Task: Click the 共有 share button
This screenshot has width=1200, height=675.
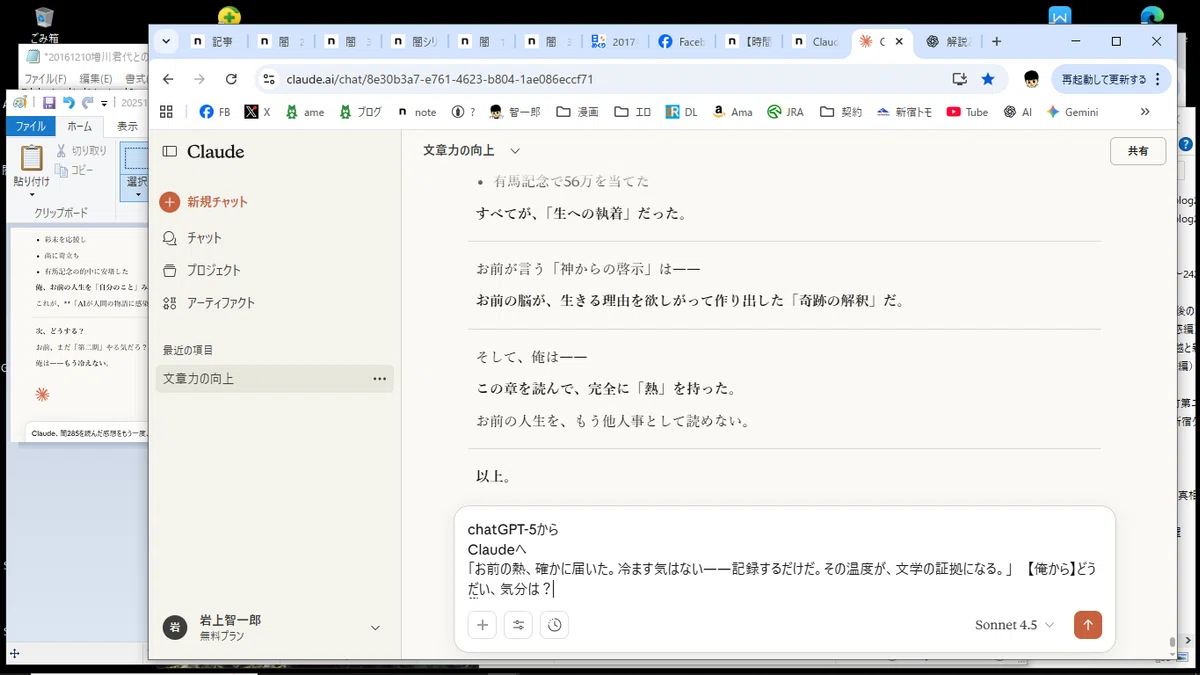Action: point(1138,151)
